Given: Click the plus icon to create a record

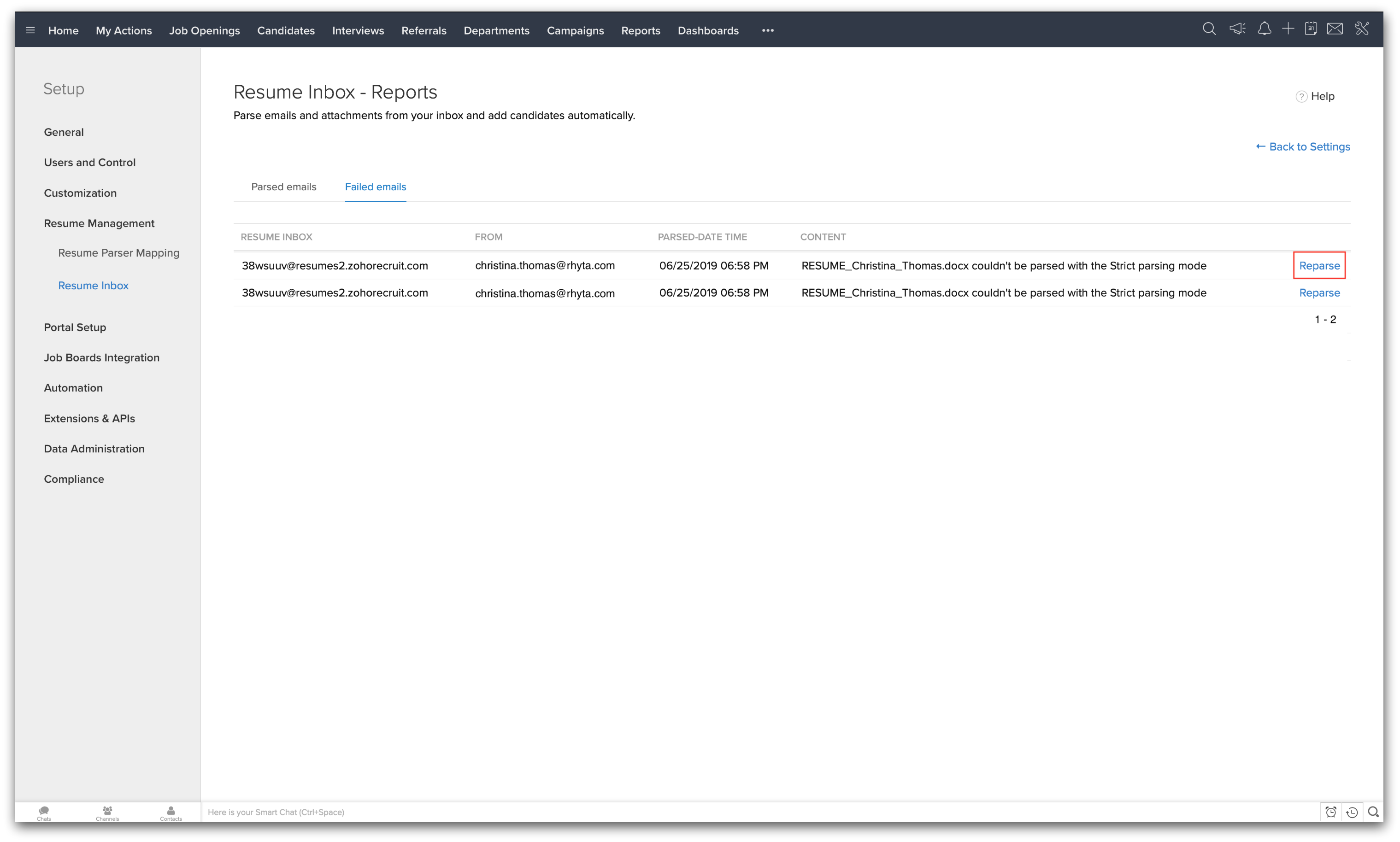Looking at the screenshot, I should pos(1288,29).
